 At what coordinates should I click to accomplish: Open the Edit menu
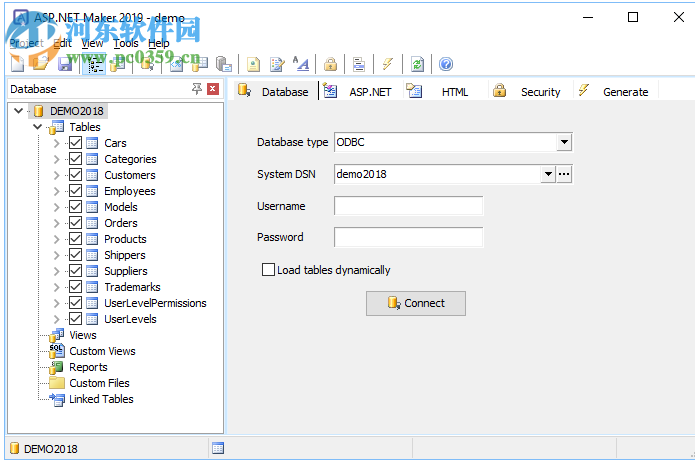click(62, 43)
